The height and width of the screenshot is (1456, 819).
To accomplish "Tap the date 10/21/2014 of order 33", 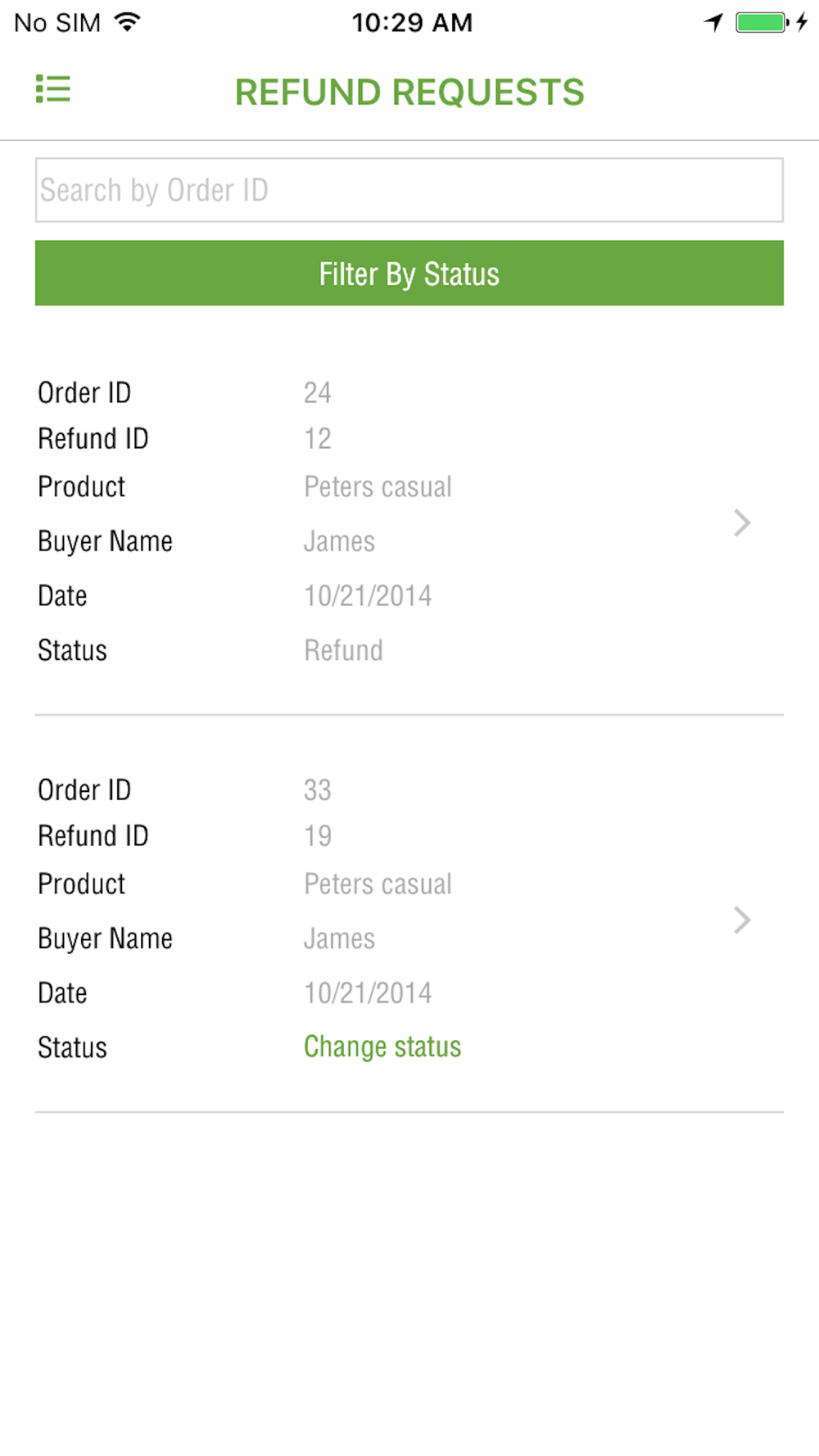I will click(x=368, y=993).
